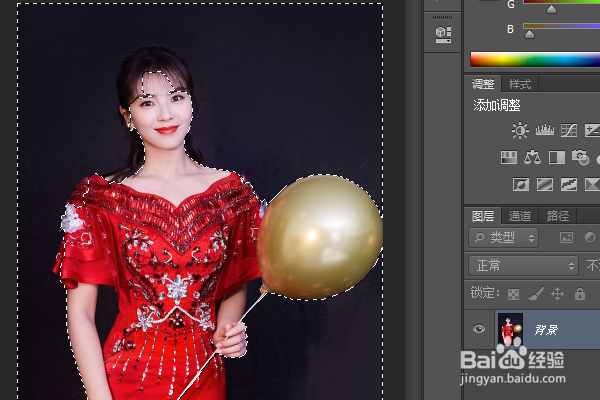Image resolution: width=600 pixels, height=400 pixels.
Task: Lock transparent pixels (checkerboard icon)
Action: click(513, 294)
